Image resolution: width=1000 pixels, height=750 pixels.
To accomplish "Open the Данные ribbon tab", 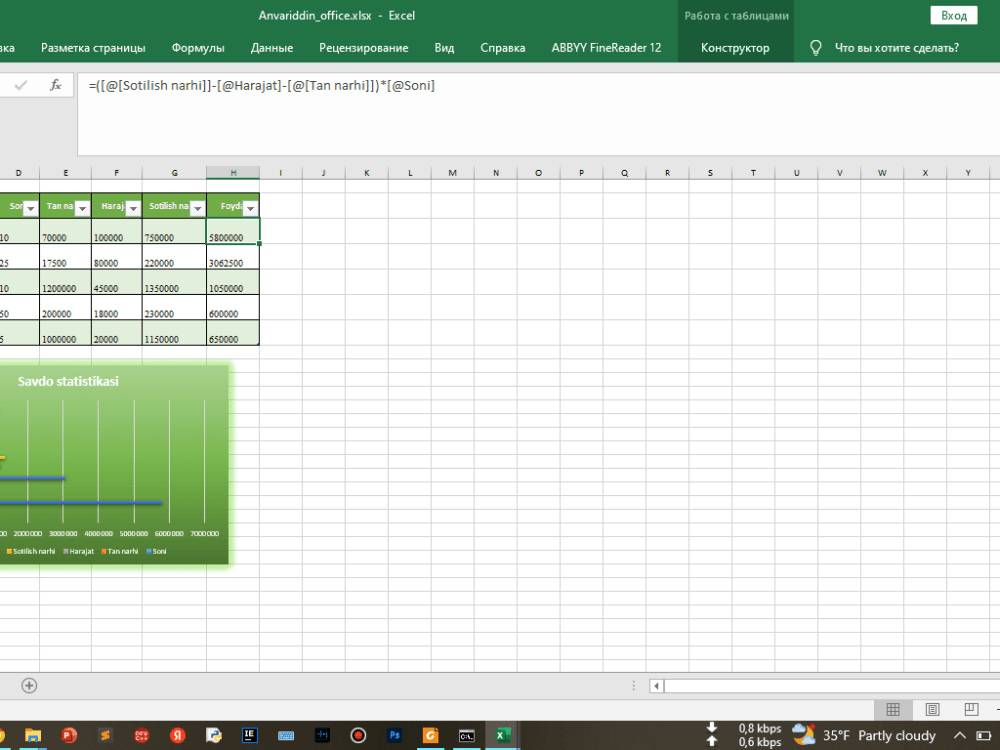I will coord(272,48).
